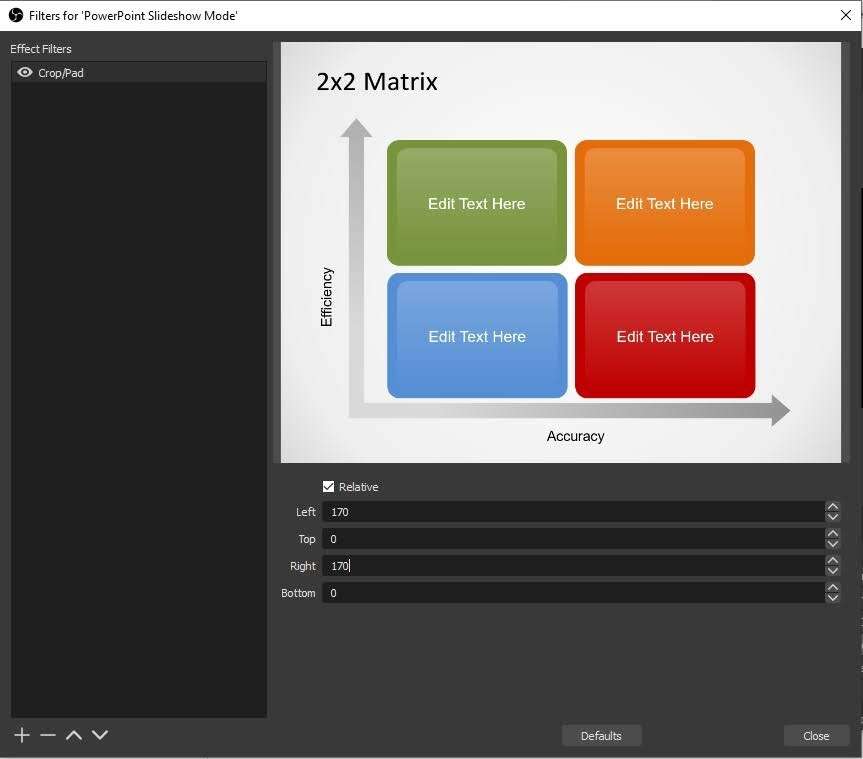Image resolution: width=863 pixels, height=759 pixels.
Task: Select the Bottom crop input field
Action: 570,593
